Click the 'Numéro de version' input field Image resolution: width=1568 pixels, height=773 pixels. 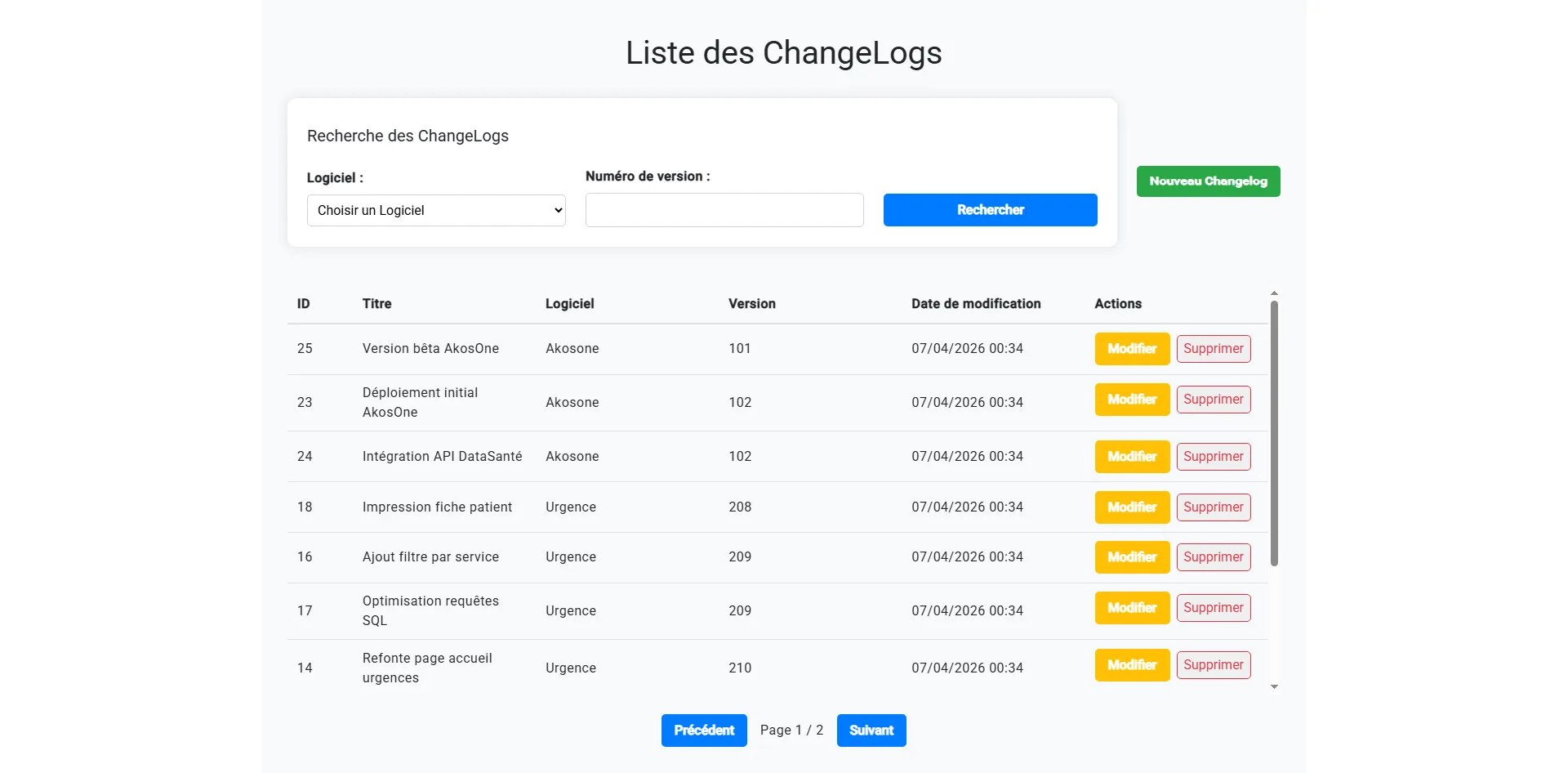tap(724, 210)
